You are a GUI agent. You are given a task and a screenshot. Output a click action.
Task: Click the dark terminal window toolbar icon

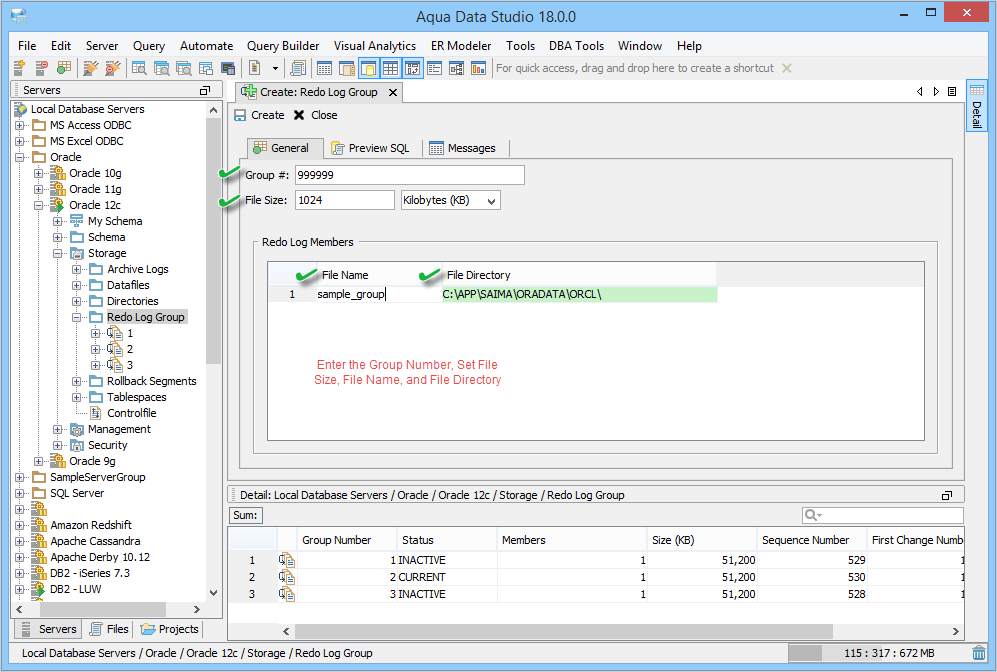click(x=228, y=68)
